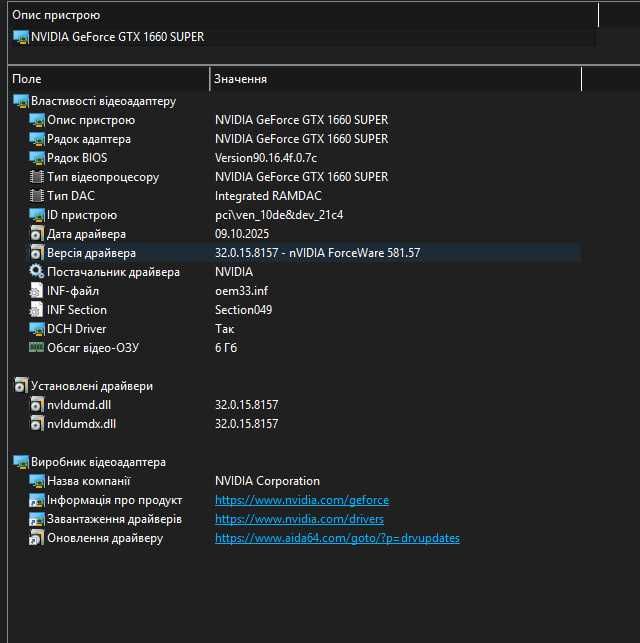Click the driver date value 09.10.2025
The image size is (640, 643).
[x=242, y=234]
